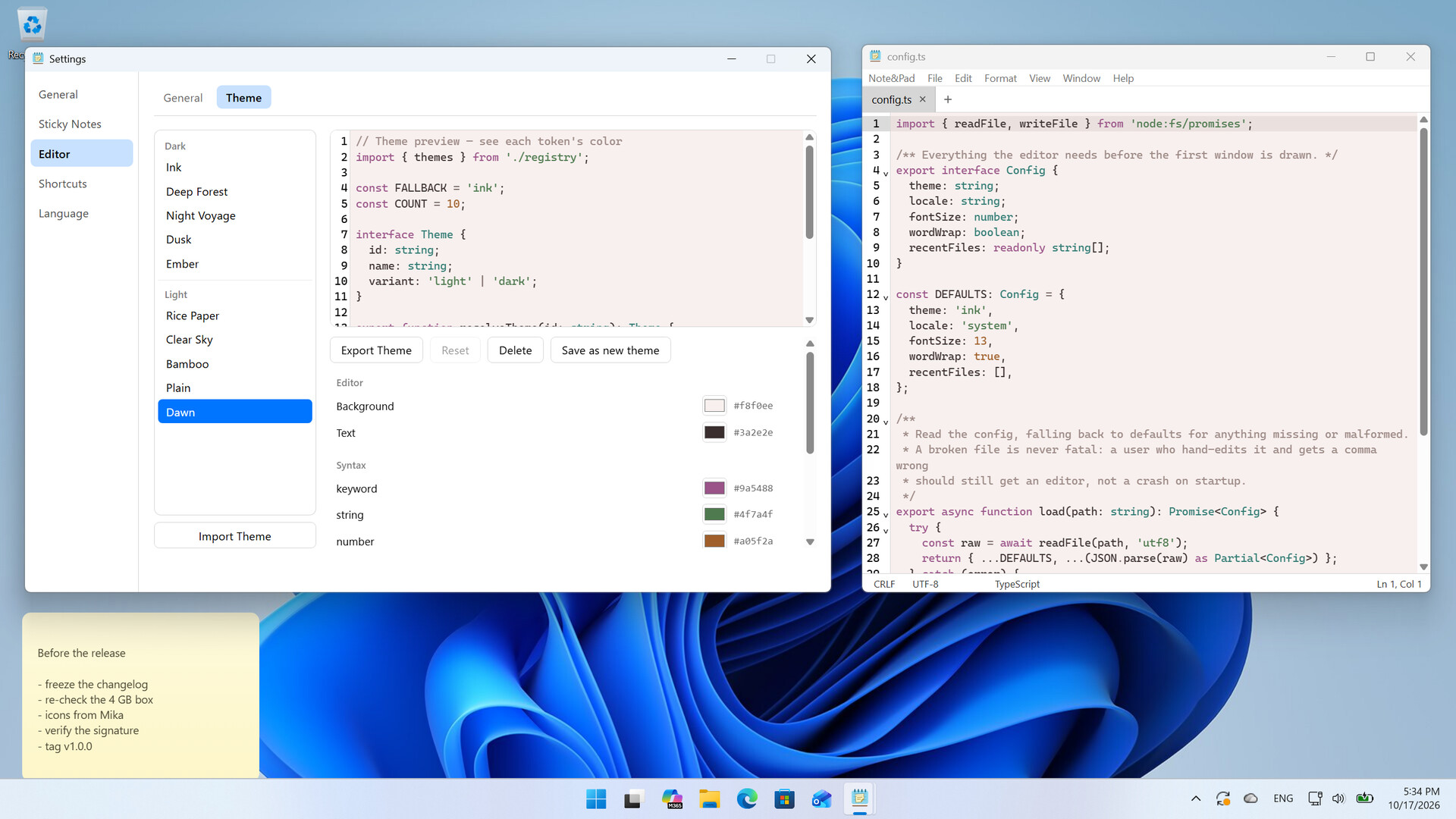This screenshot has height=819, width=1456.
Task: Open the File menu
Action: pyautogui.click(x=935, y=78)
